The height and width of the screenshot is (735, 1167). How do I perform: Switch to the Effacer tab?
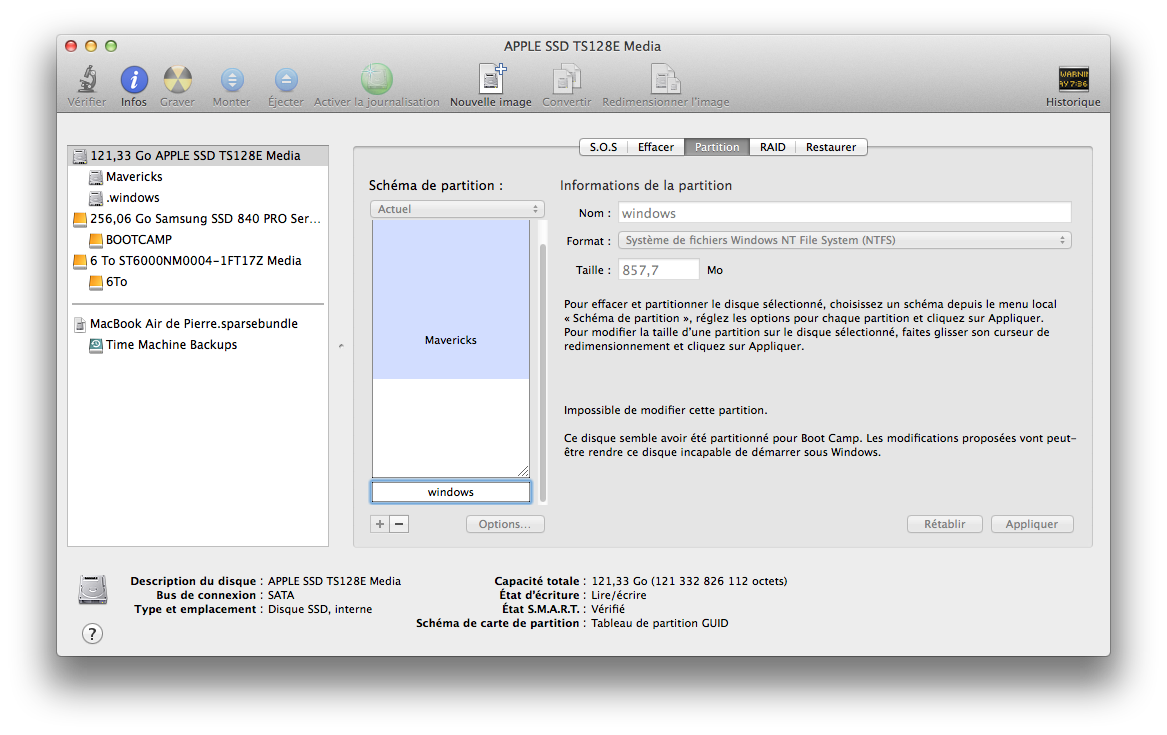pyautogui.click(x=656, y=147)
